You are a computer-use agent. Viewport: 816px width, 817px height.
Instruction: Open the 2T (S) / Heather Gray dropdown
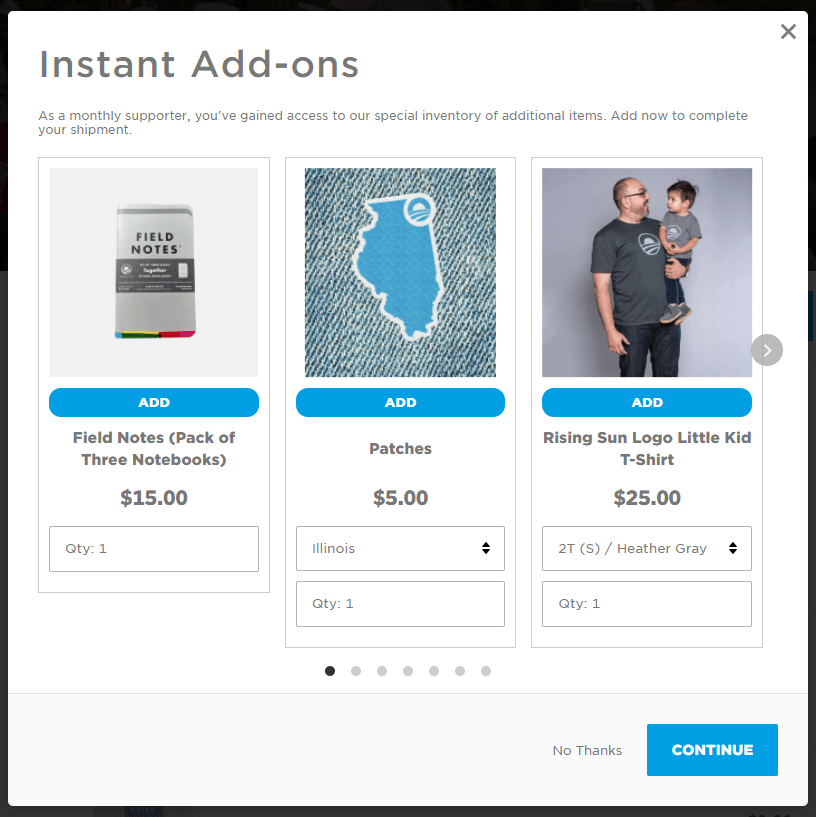tap(647, 548)
